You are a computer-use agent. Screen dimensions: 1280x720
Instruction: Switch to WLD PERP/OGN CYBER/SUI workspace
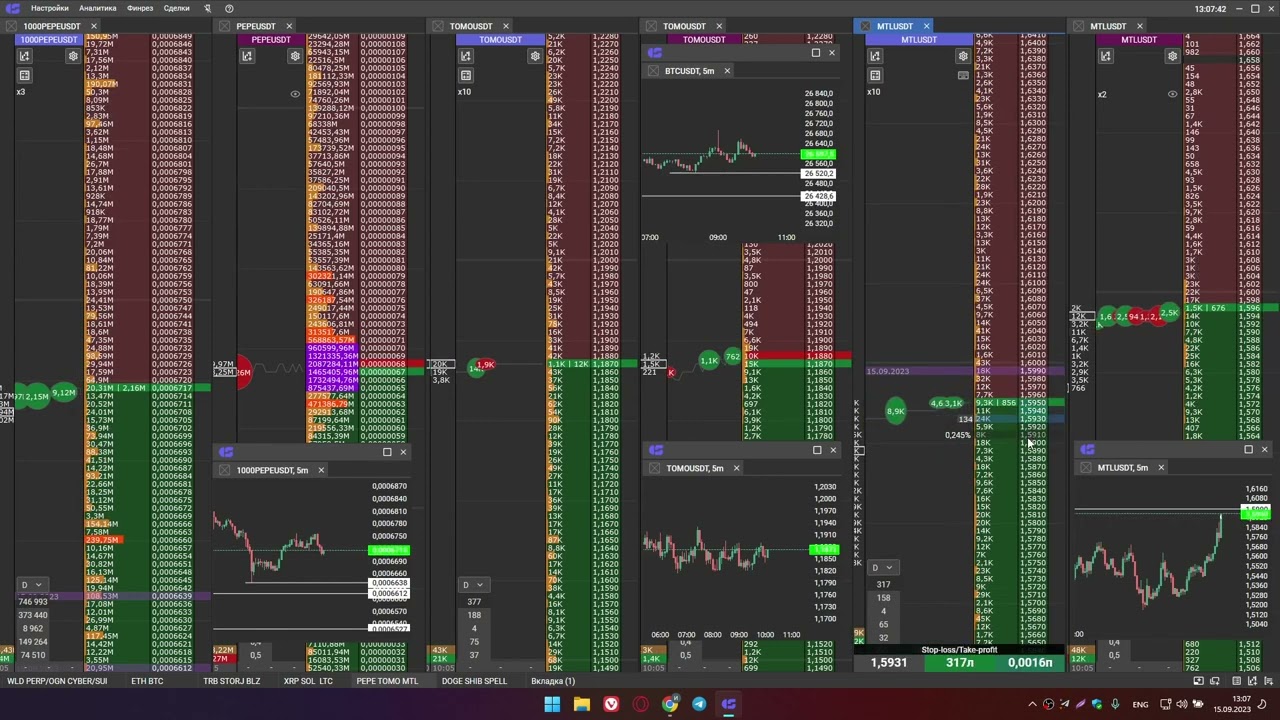(57, 681)
